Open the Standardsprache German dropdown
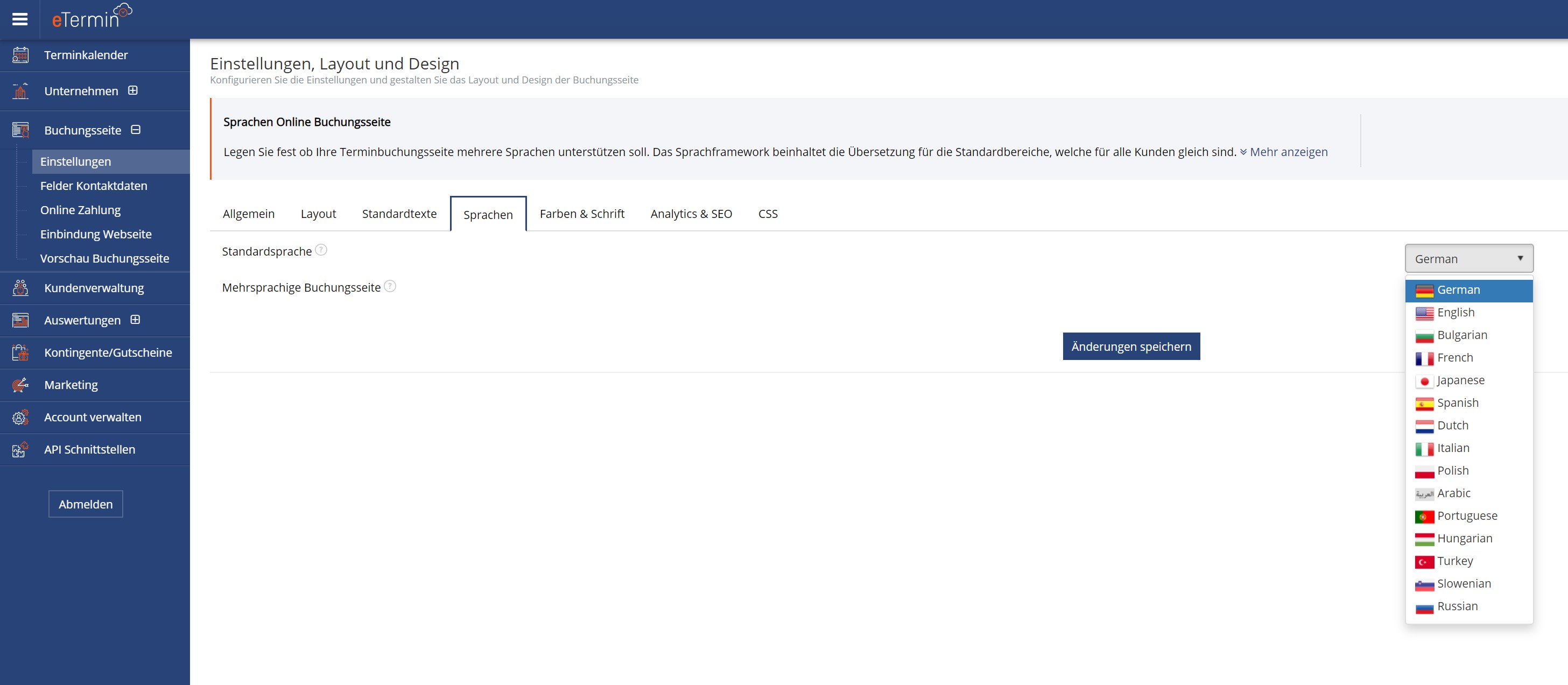 coord(1469,258)
